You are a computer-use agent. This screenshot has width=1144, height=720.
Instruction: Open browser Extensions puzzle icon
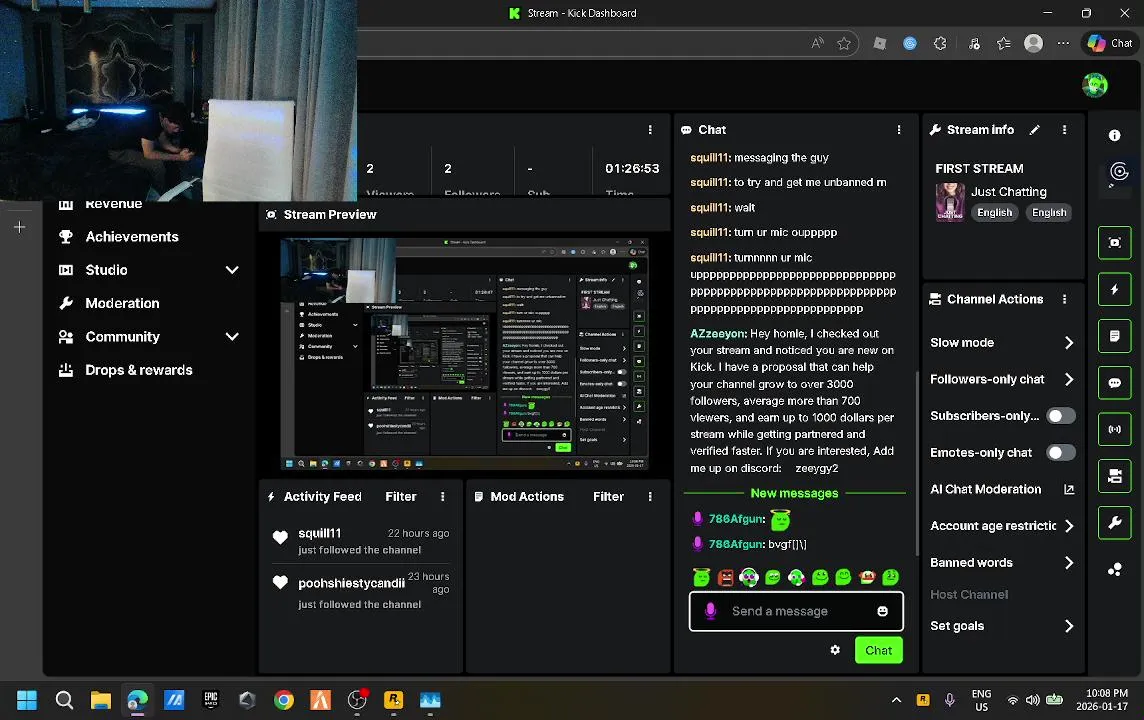tap(940, 43)
